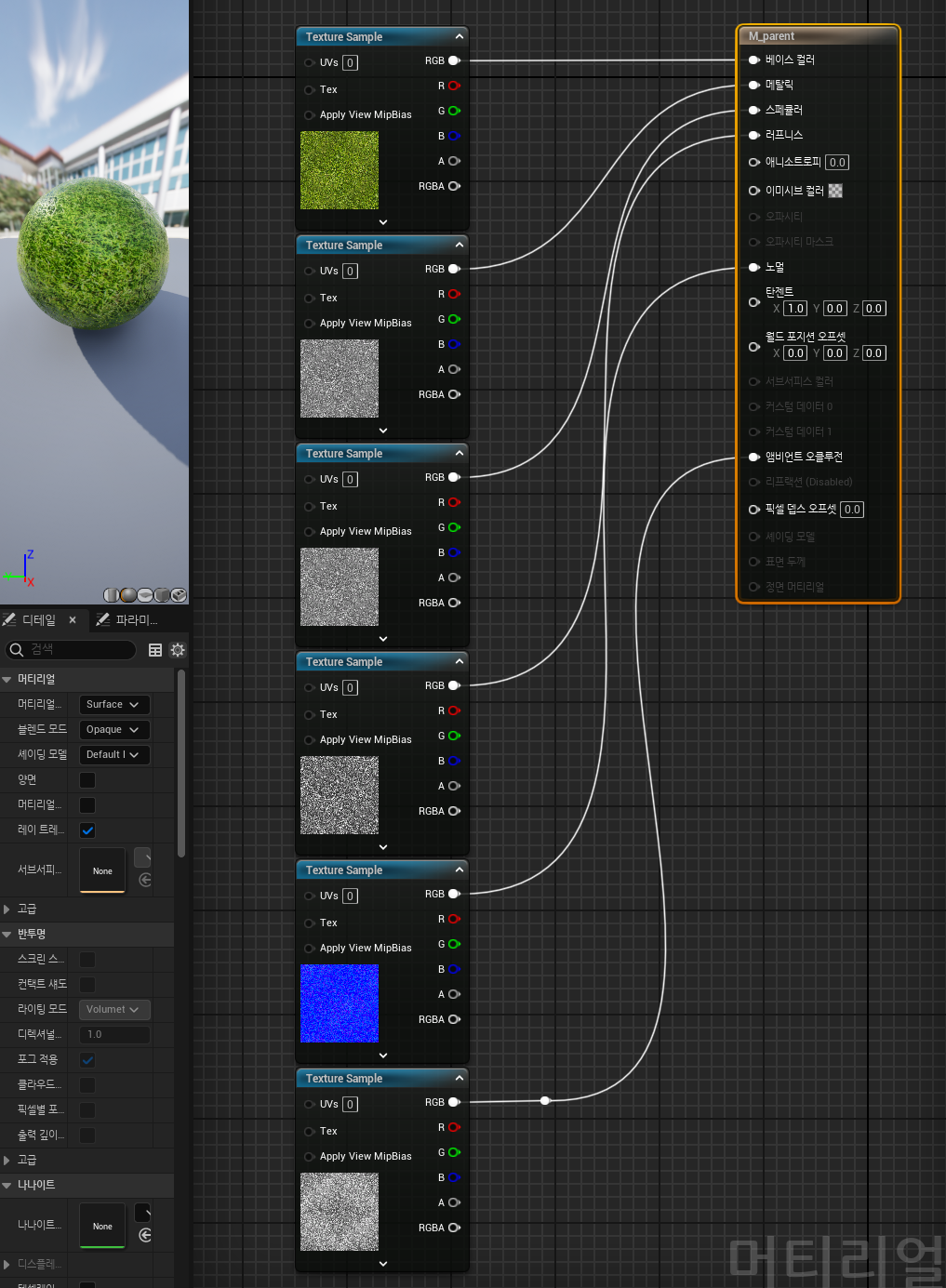Select the custom mesh preview icon

click(179, 595)
